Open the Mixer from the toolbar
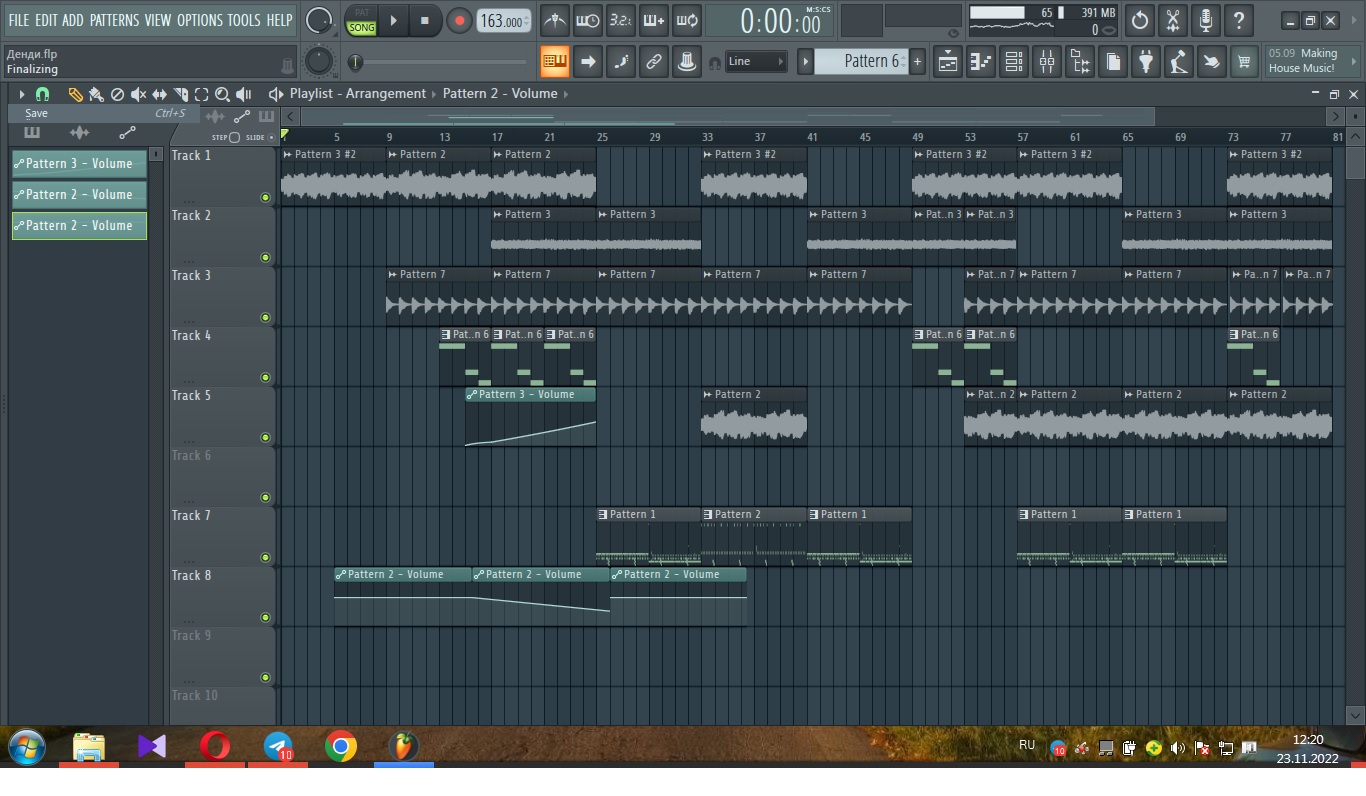 (x=1047, y=62)
